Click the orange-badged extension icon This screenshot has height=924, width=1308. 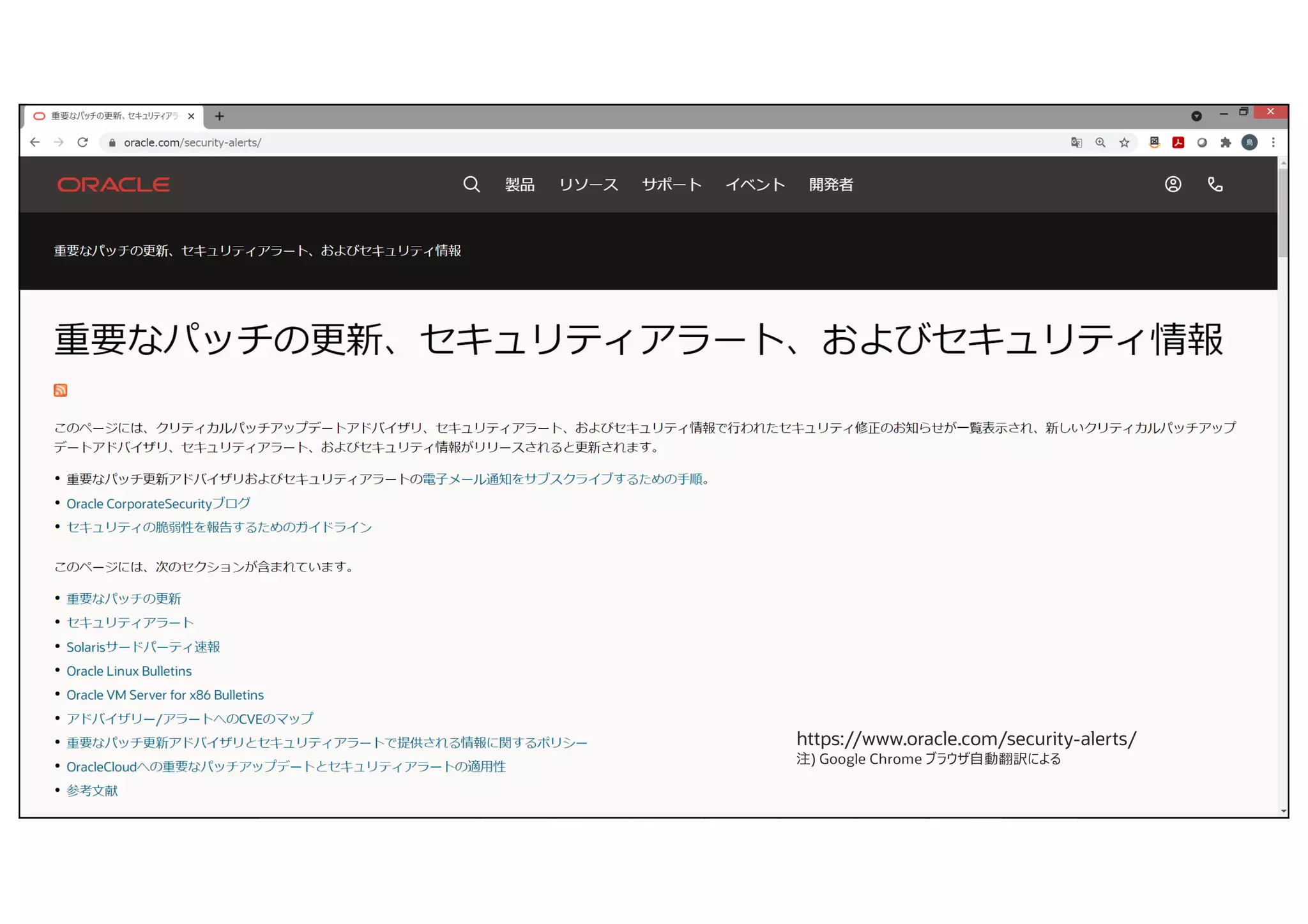point(1154,142)
